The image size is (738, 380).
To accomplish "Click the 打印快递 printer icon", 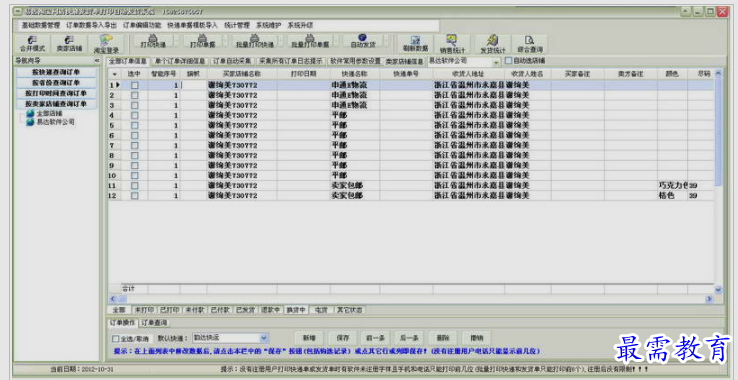I will coord(153,38).
